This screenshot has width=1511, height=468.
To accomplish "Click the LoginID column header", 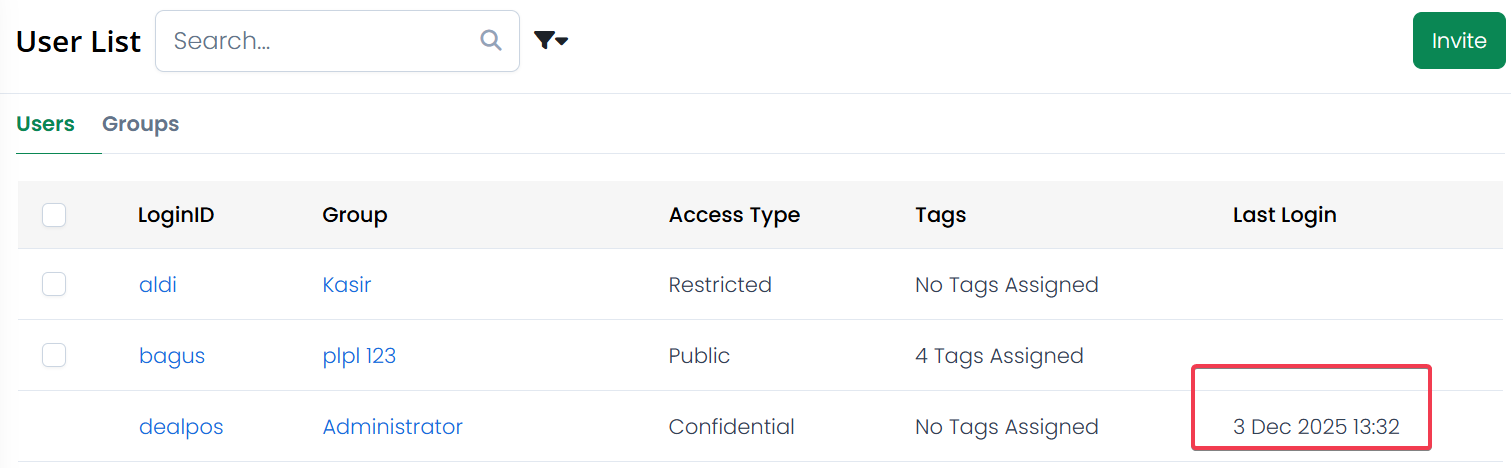I will tap(176, 215).
